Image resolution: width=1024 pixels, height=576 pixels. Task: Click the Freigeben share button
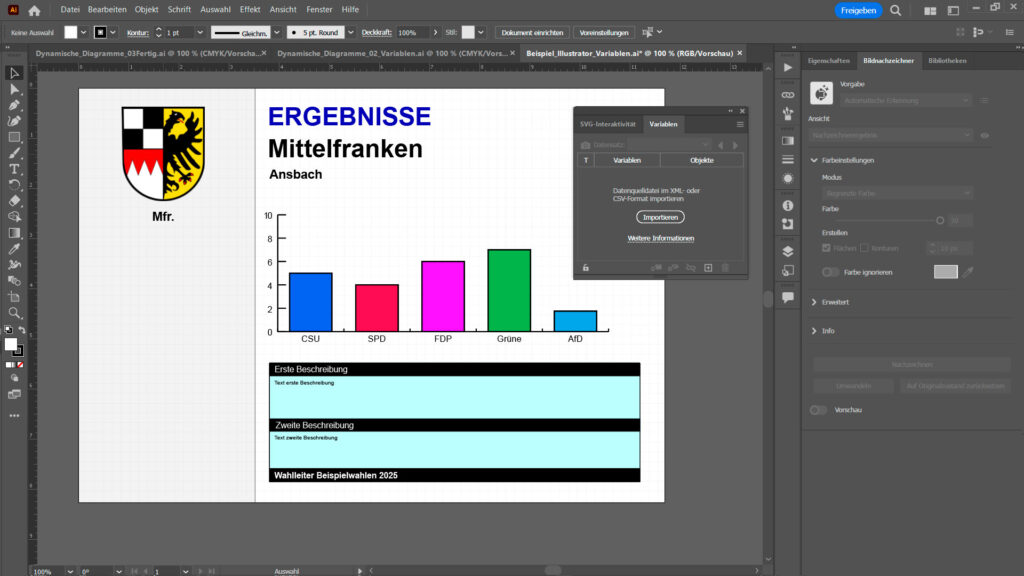858,10
